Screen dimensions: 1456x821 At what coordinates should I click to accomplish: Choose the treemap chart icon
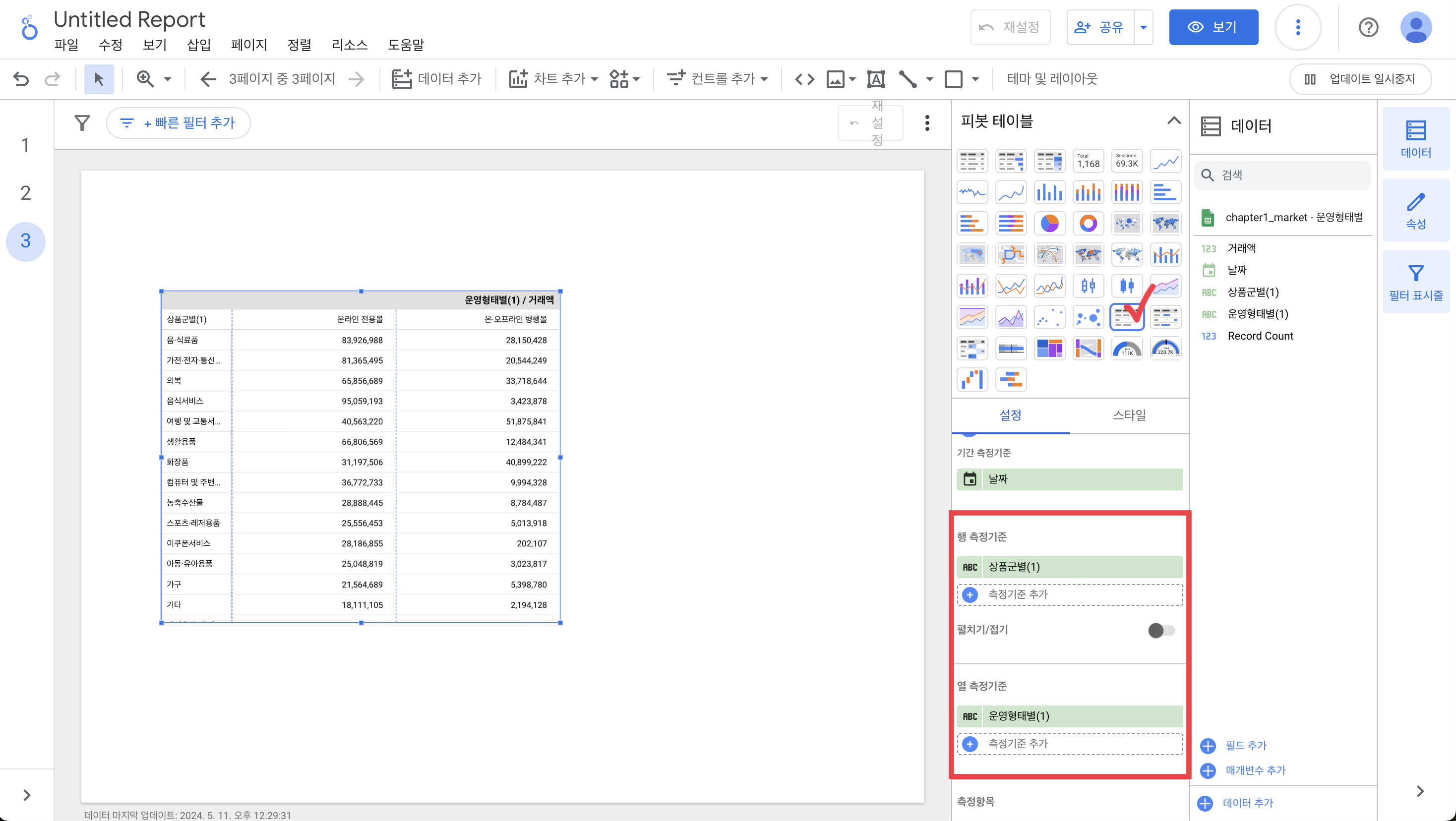pyautogui.click(x=1049, y=348)
